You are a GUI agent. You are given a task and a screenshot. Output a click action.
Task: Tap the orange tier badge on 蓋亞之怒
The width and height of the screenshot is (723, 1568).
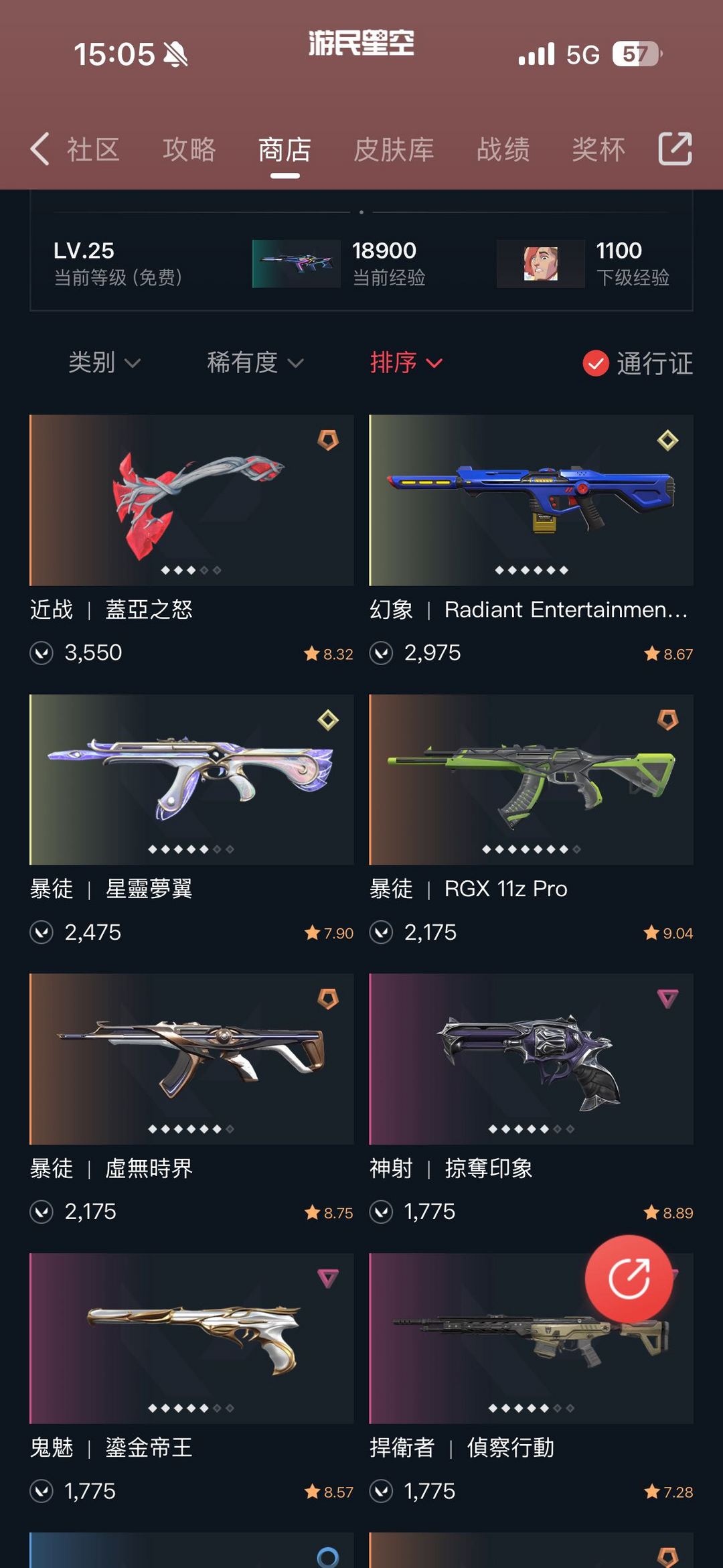pos(328,440)
